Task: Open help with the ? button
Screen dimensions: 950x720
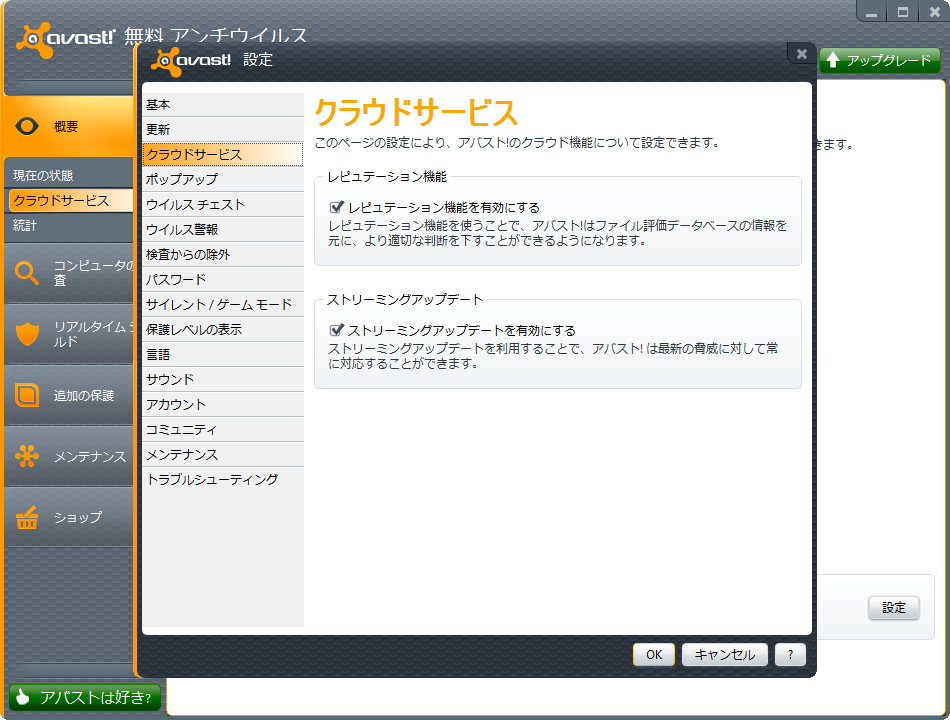Action: 790,655
